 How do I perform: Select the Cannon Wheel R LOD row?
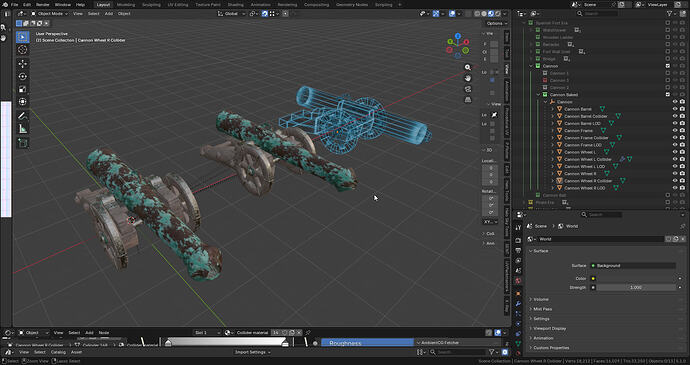coord(584,188)
